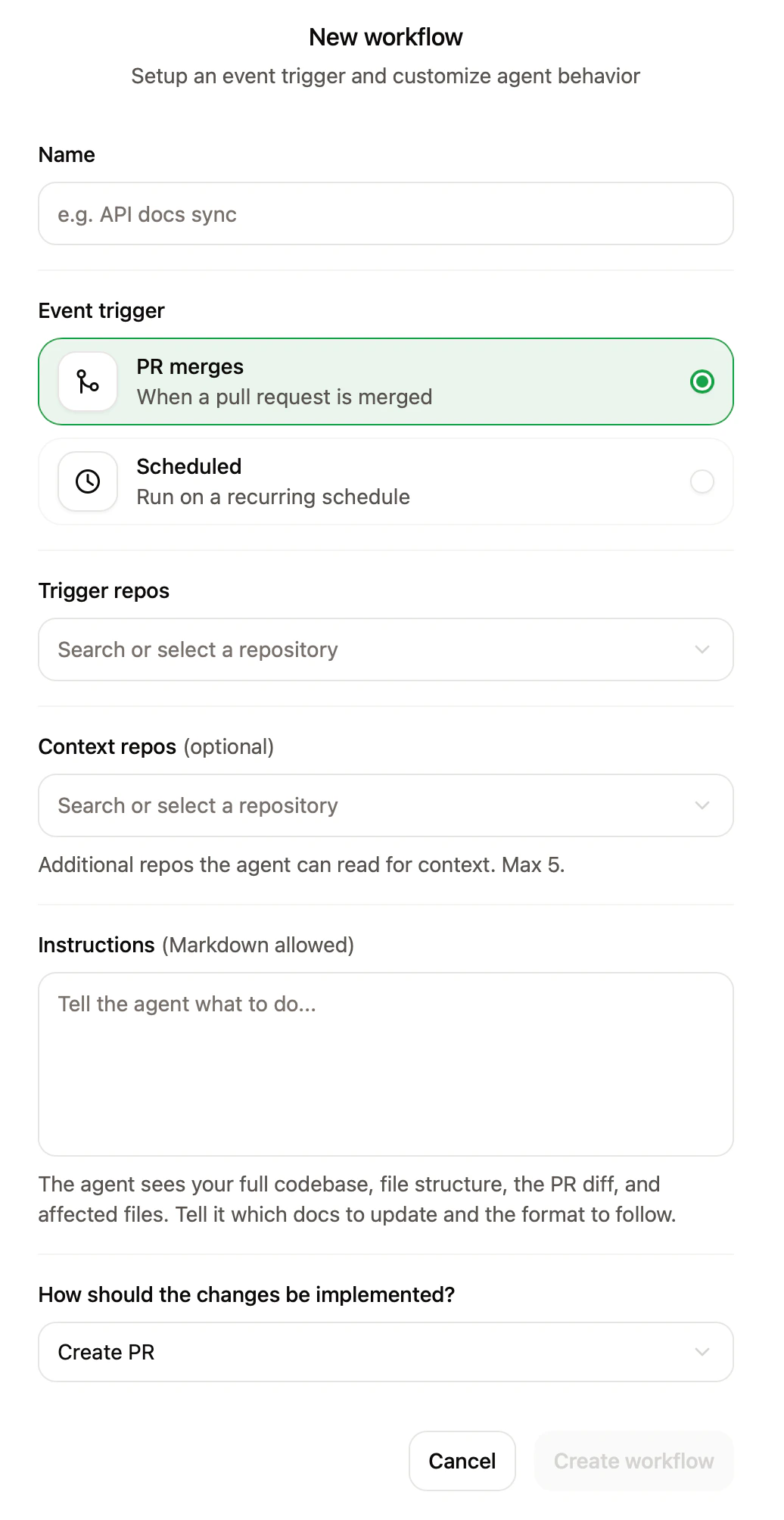784x1520 pixels.
Task: Click the 'Setup an event trigger' subtitle
Action: click(386, 76)
